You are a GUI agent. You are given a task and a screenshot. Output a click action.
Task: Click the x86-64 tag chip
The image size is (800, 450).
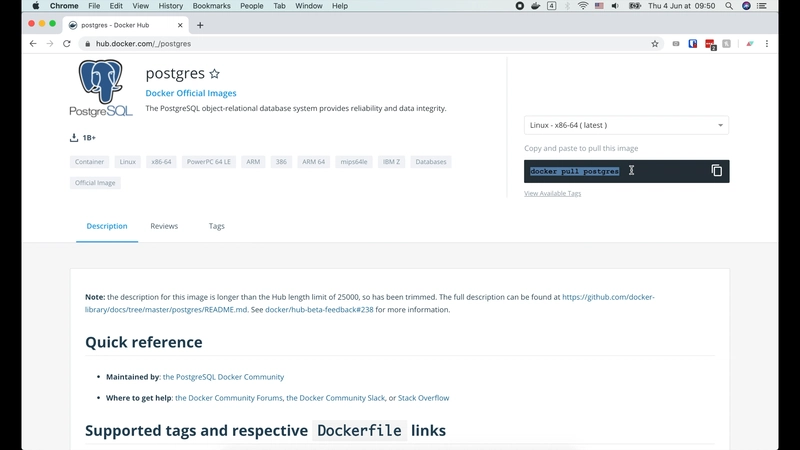coord(161,162)
